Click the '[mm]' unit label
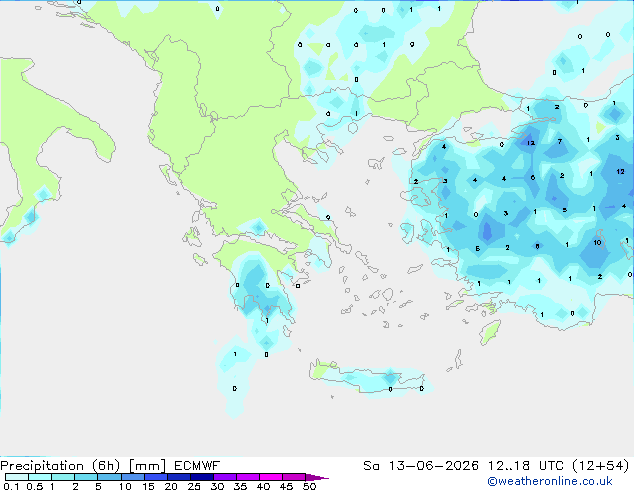This screenshot has width=634, height=490. [147, 466]
